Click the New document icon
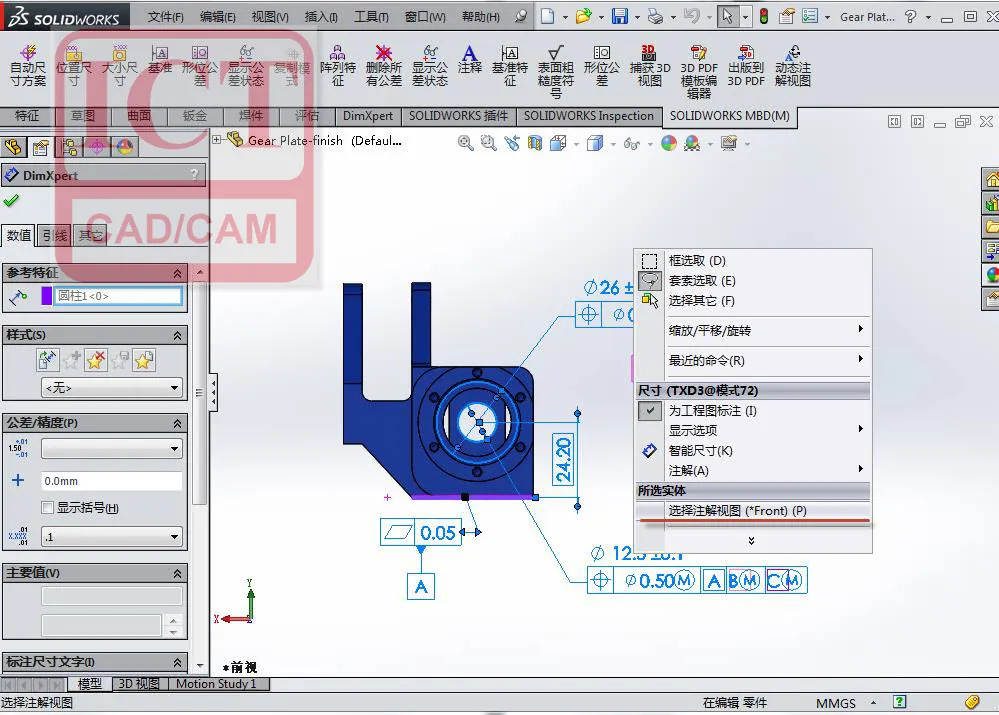This screenshot has width=999, height=715. [x=547, y=17]
